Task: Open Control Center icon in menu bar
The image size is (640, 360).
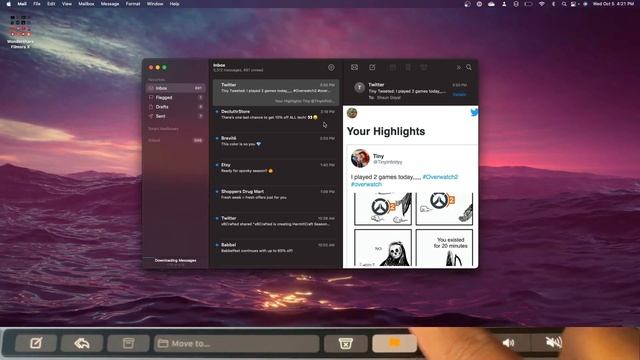Action: [574, 4]
